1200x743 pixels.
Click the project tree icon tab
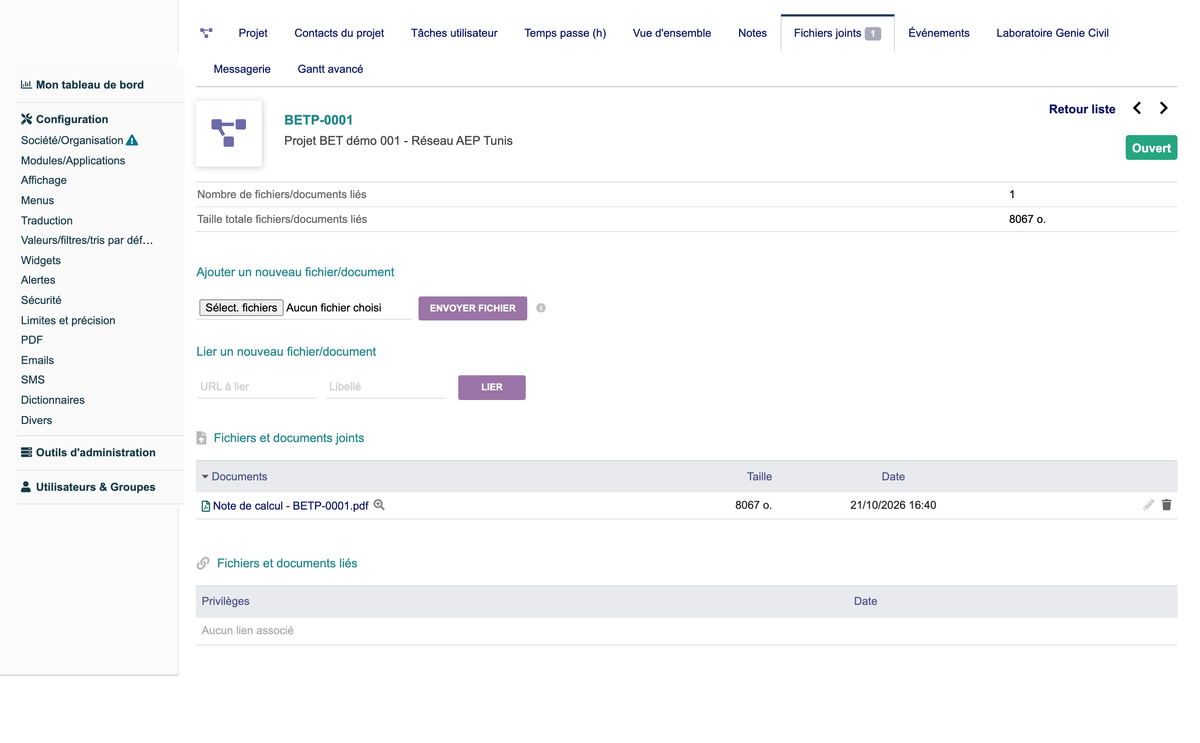click(x=206, y=33)
